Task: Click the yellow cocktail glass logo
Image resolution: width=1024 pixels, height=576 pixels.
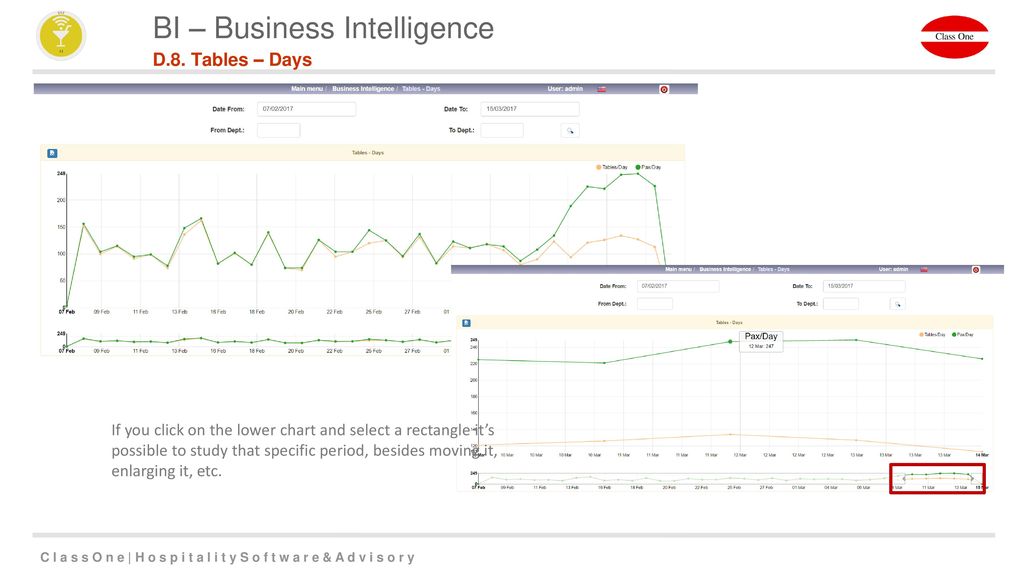Action: (x=61, y=36)
